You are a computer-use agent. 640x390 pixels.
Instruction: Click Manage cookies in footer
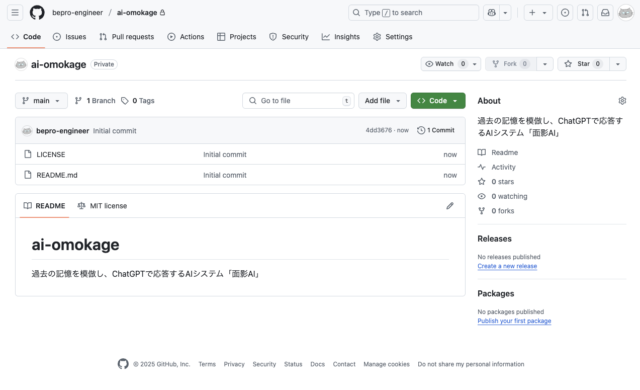[x=386, y=364]
